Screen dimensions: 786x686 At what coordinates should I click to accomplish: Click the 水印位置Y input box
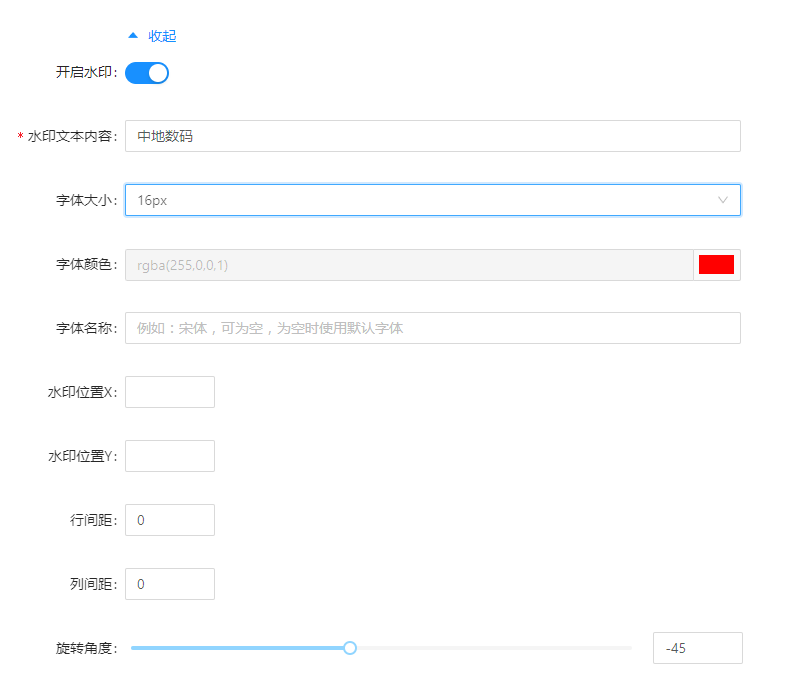[170, 456]
